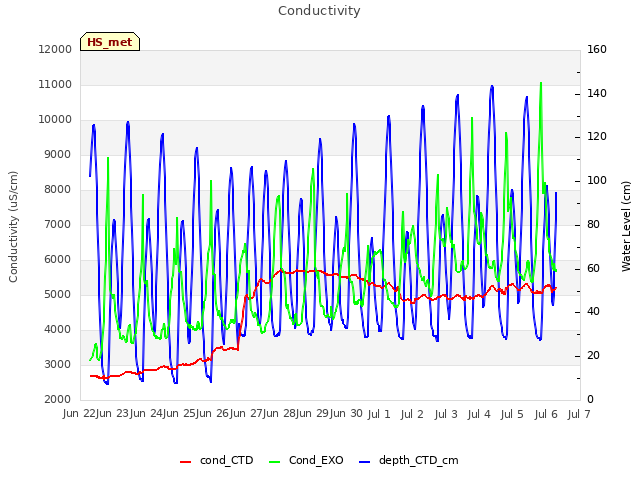Click the Water Level (cm) axis label
The height and width of the screenshot is (480, 640).
click(x=626, y=227)
